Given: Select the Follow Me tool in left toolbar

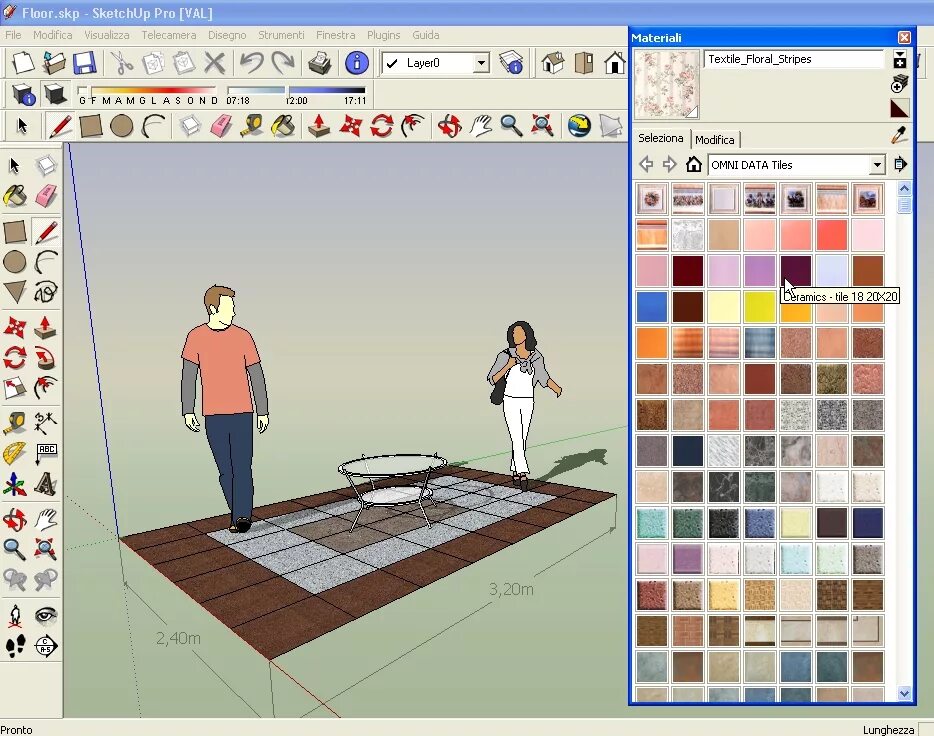Looking at the screenshot, I should coord(46,358).
